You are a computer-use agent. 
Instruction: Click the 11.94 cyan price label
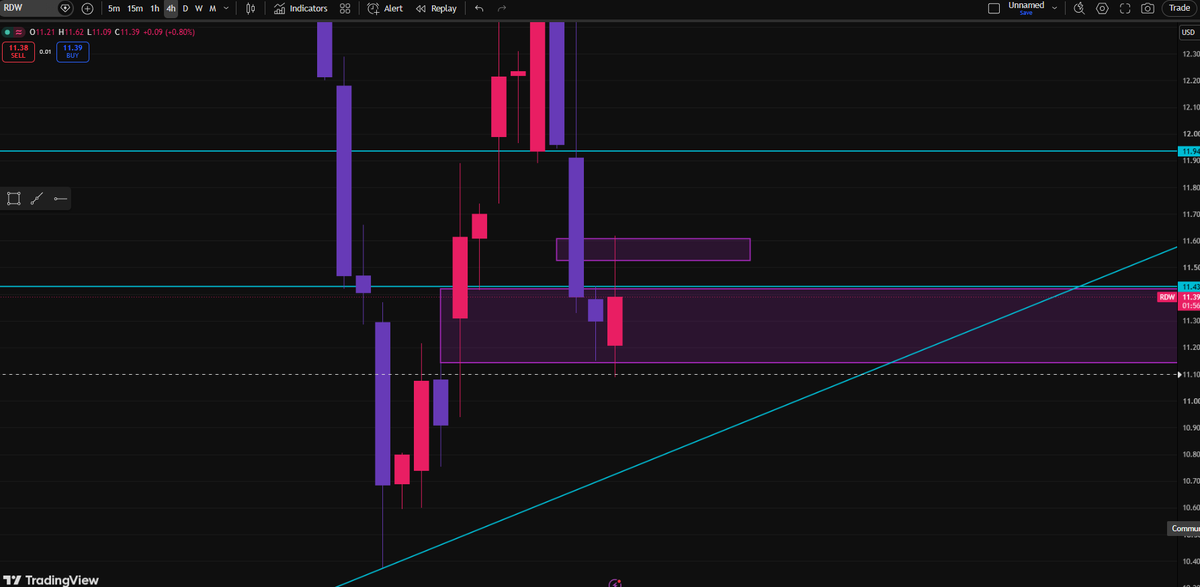pyautogui.click(x=1188, y=152)
